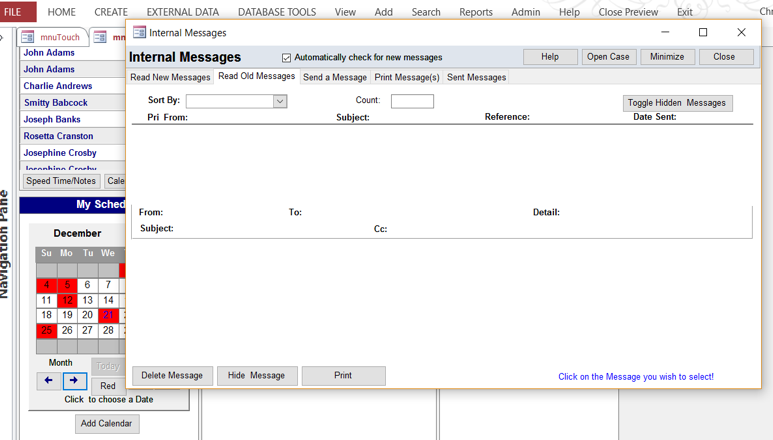Switch to the Sent Messages tab

[x=476, y=77]
